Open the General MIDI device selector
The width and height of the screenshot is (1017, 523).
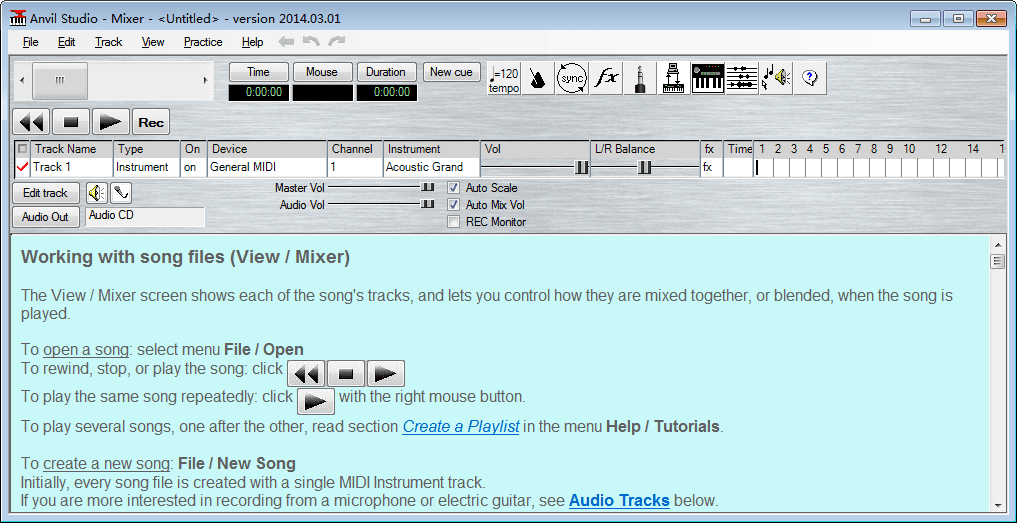tap(265, 168)
